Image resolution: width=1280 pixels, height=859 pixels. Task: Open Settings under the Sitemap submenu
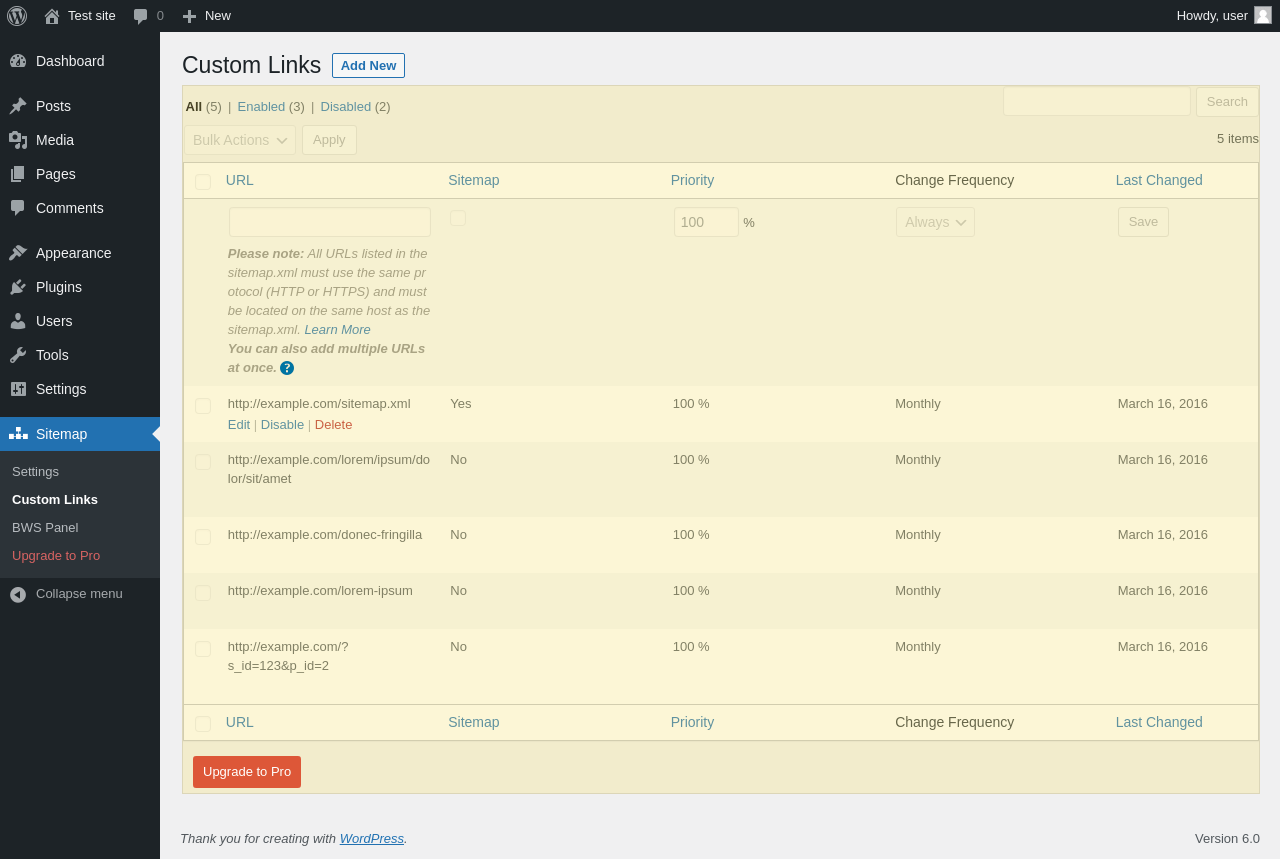(x=35, y=471)
